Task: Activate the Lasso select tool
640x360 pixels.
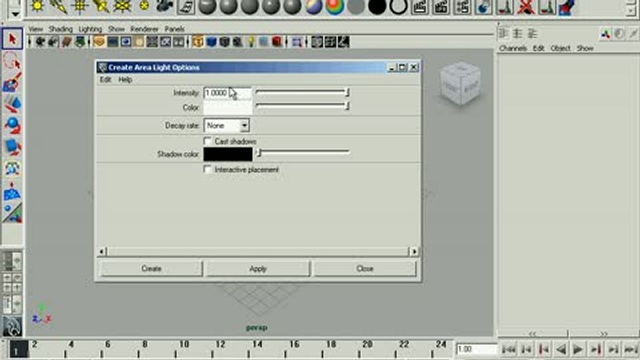Action: tap(12, 61)
